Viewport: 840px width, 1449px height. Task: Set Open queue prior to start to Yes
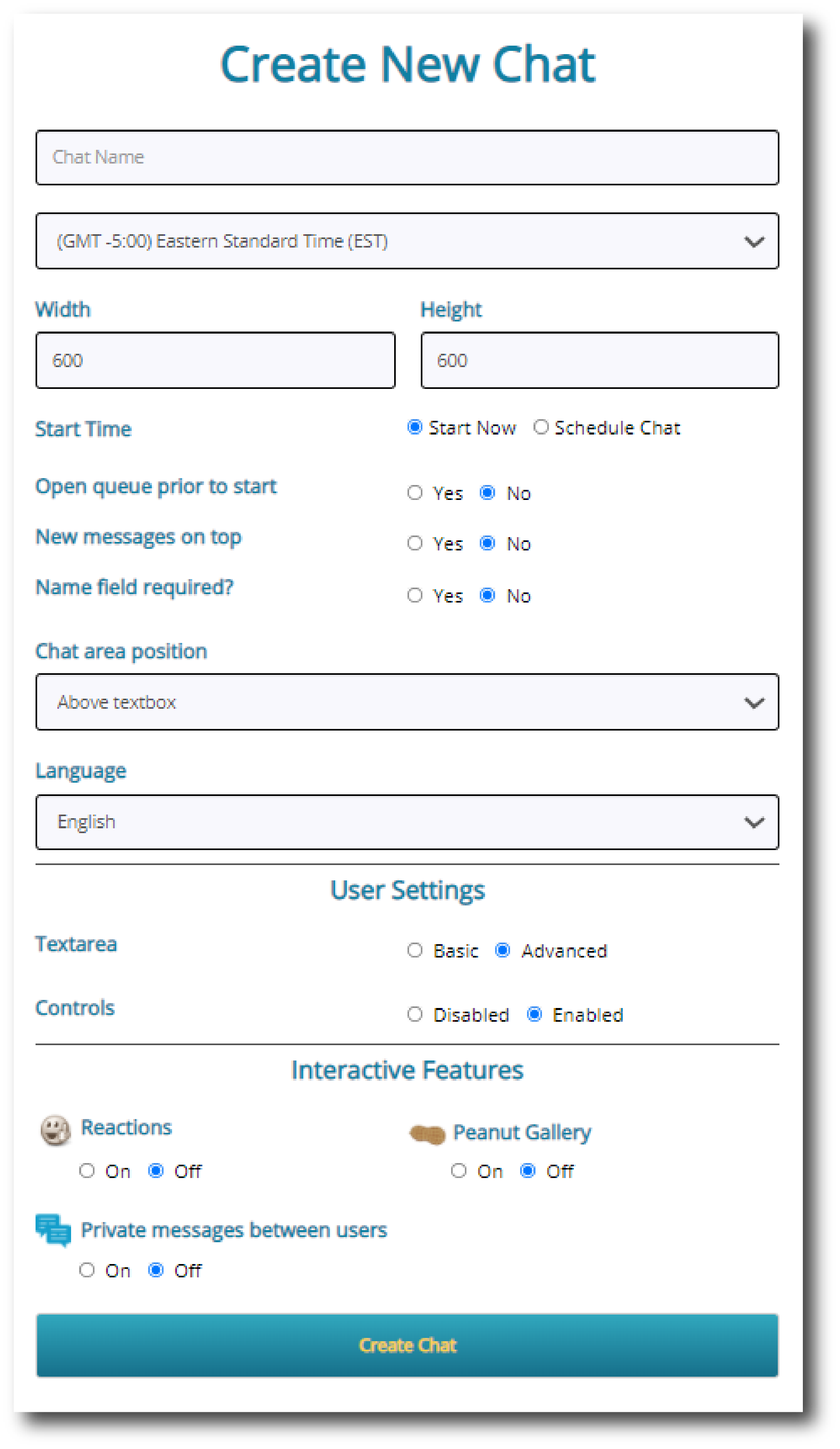point(415,493)
